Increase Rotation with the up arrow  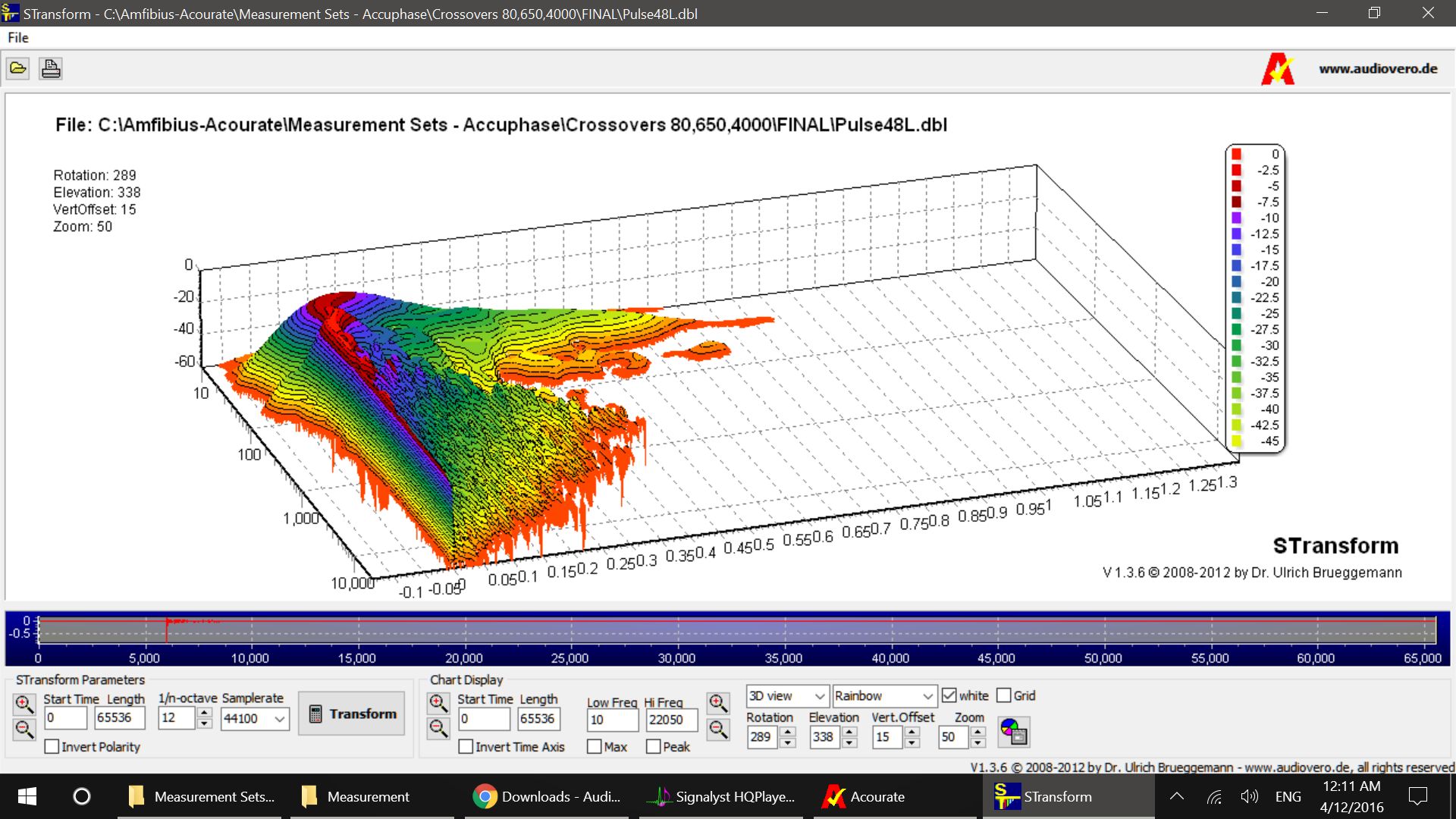[x=788, y=732]
